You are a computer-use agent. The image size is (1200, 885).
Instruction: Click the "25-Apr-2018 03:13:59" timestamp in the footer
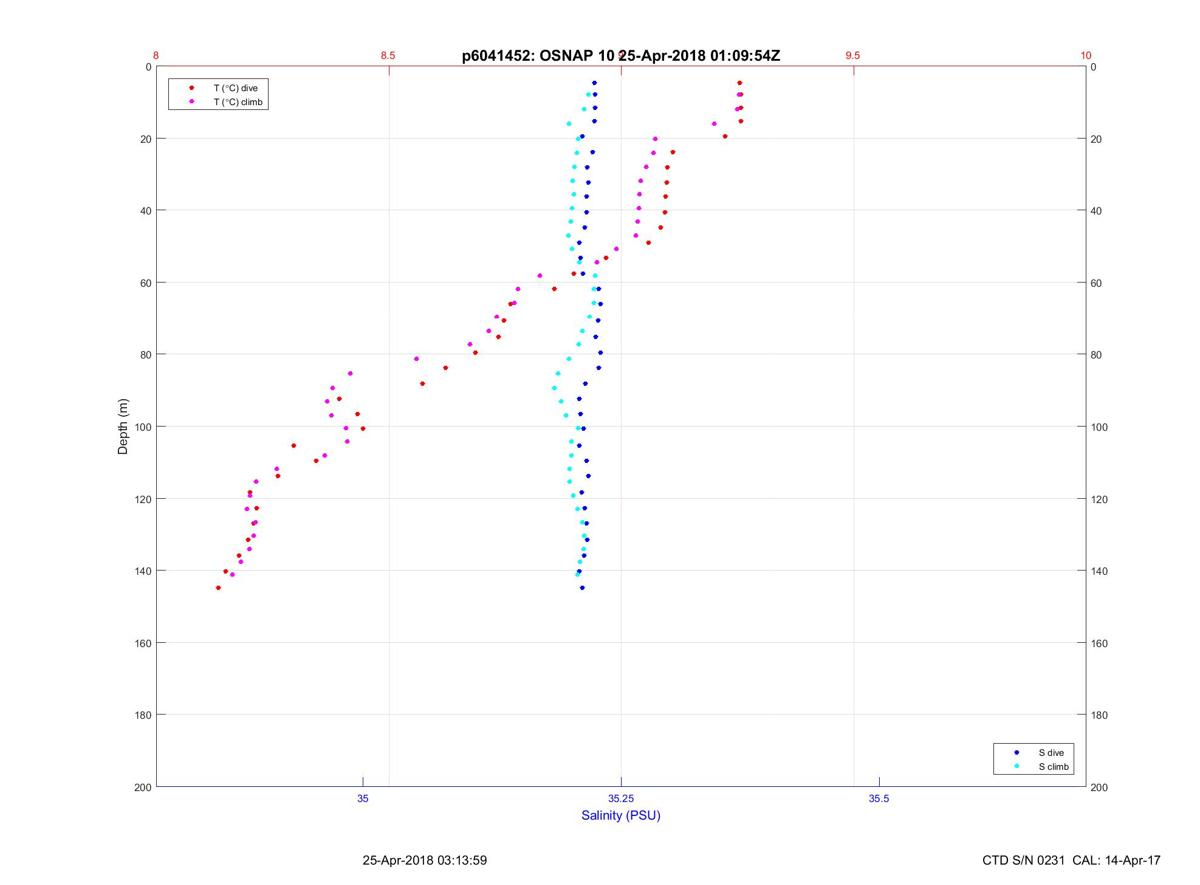[425, 860]
